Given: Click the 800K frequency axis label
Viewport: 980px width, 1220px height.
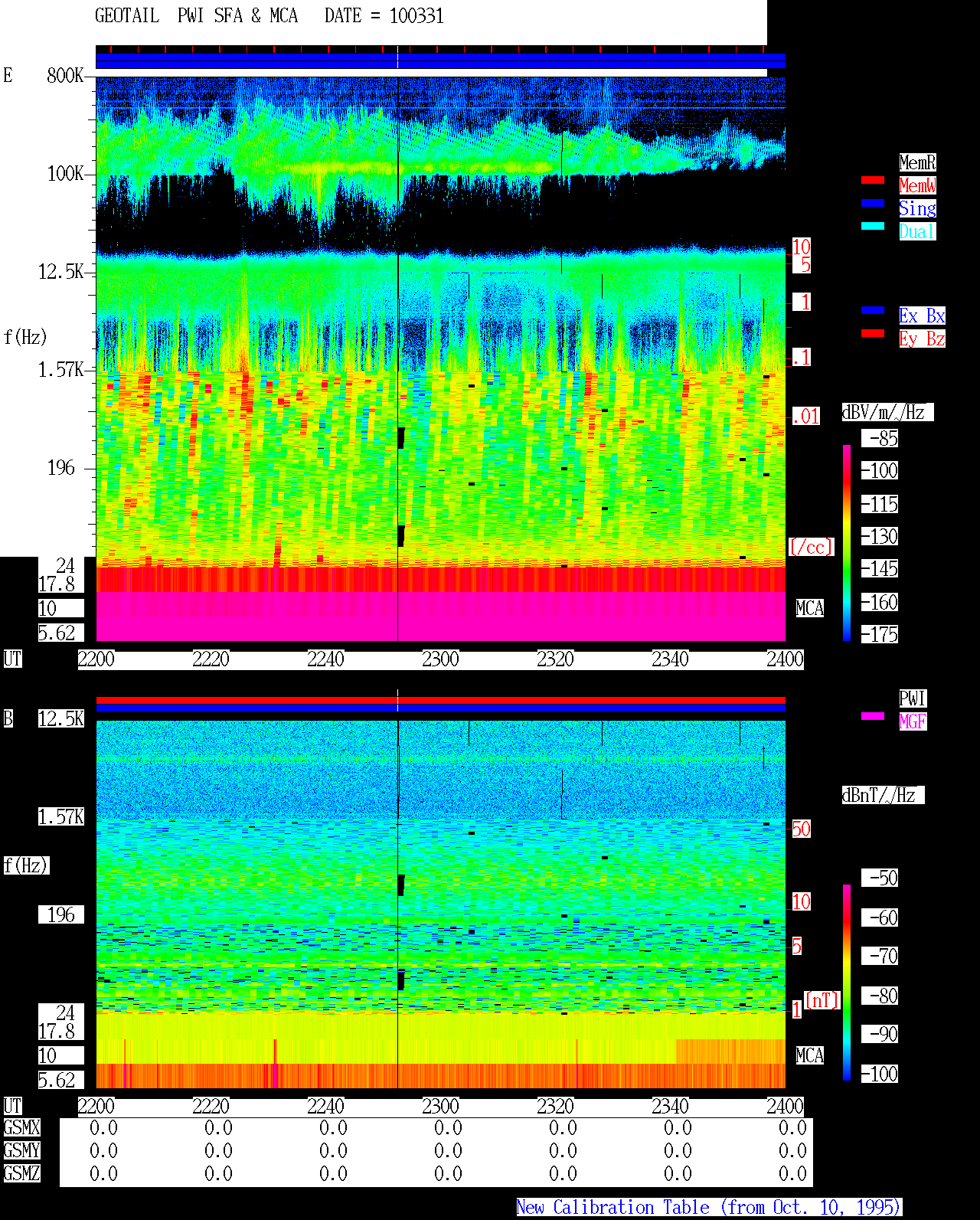Looking at the screenshot, I should coord(65,76).
